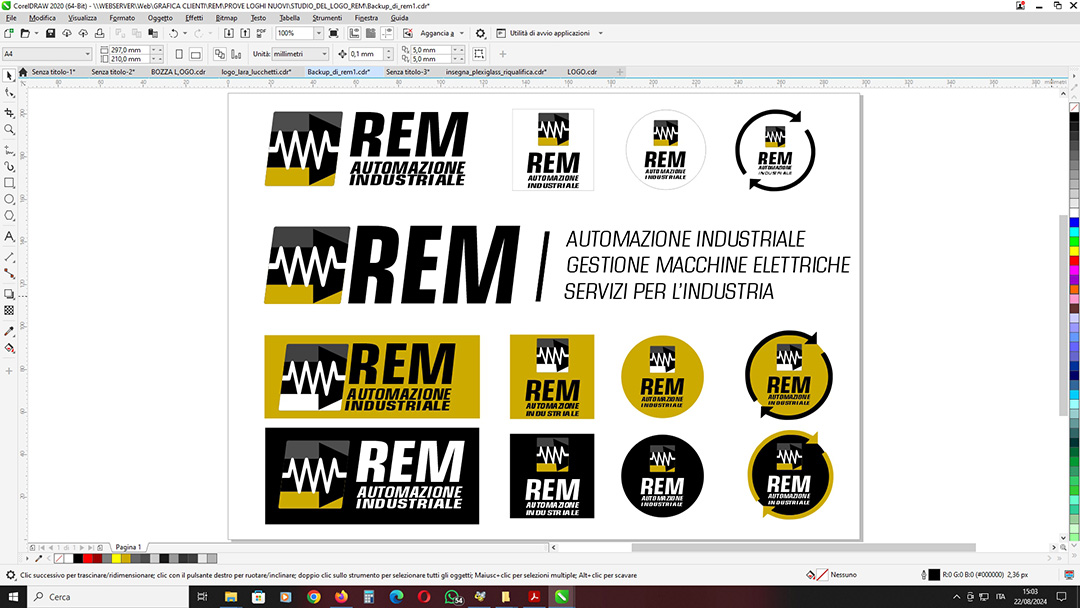Select the Crop tool in toolbox
The height and width of the screenshot is (608, 1080).
(9, 112)
